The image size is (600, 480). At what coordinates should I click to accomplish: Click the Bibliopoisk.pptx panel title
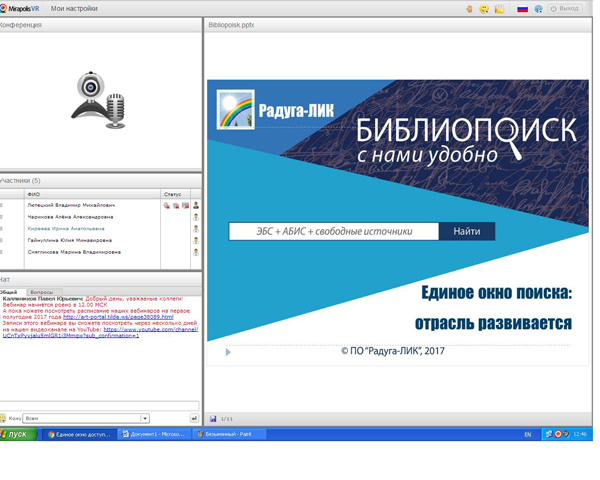point(231,25)
